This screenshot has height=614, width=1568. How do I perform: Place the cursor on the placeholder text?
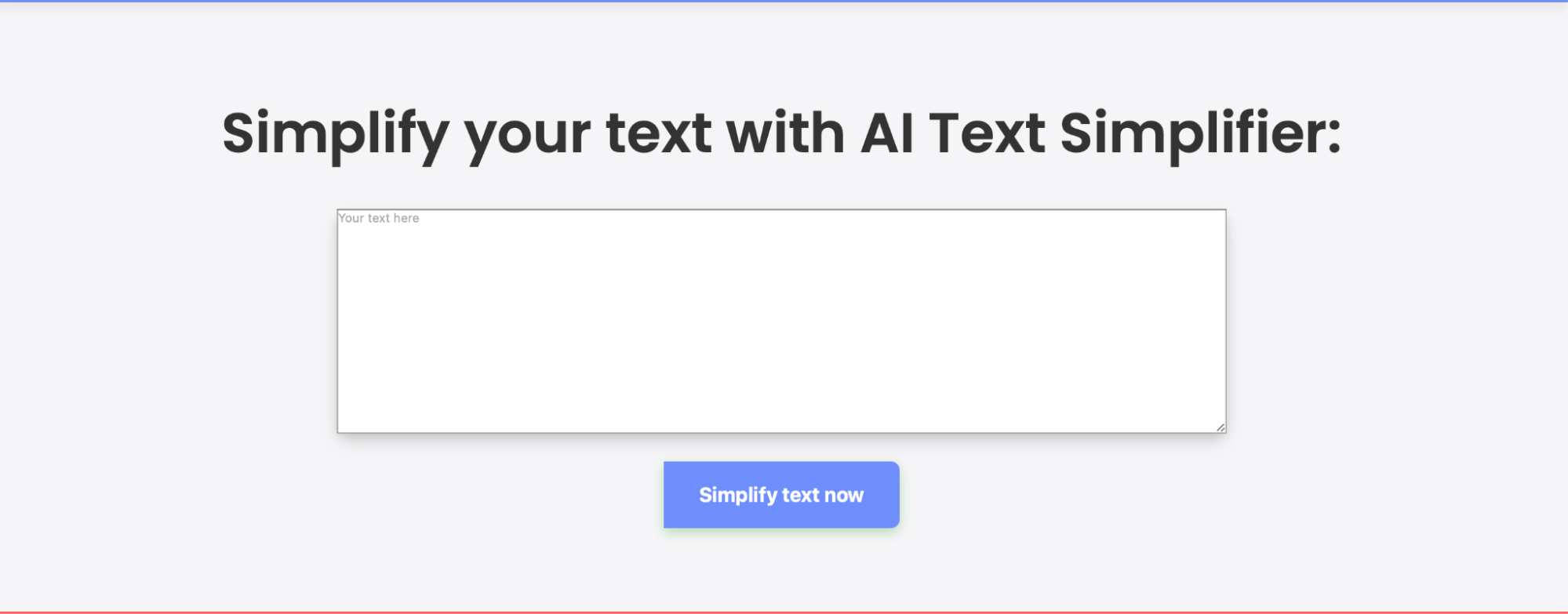tap(377, 218)
